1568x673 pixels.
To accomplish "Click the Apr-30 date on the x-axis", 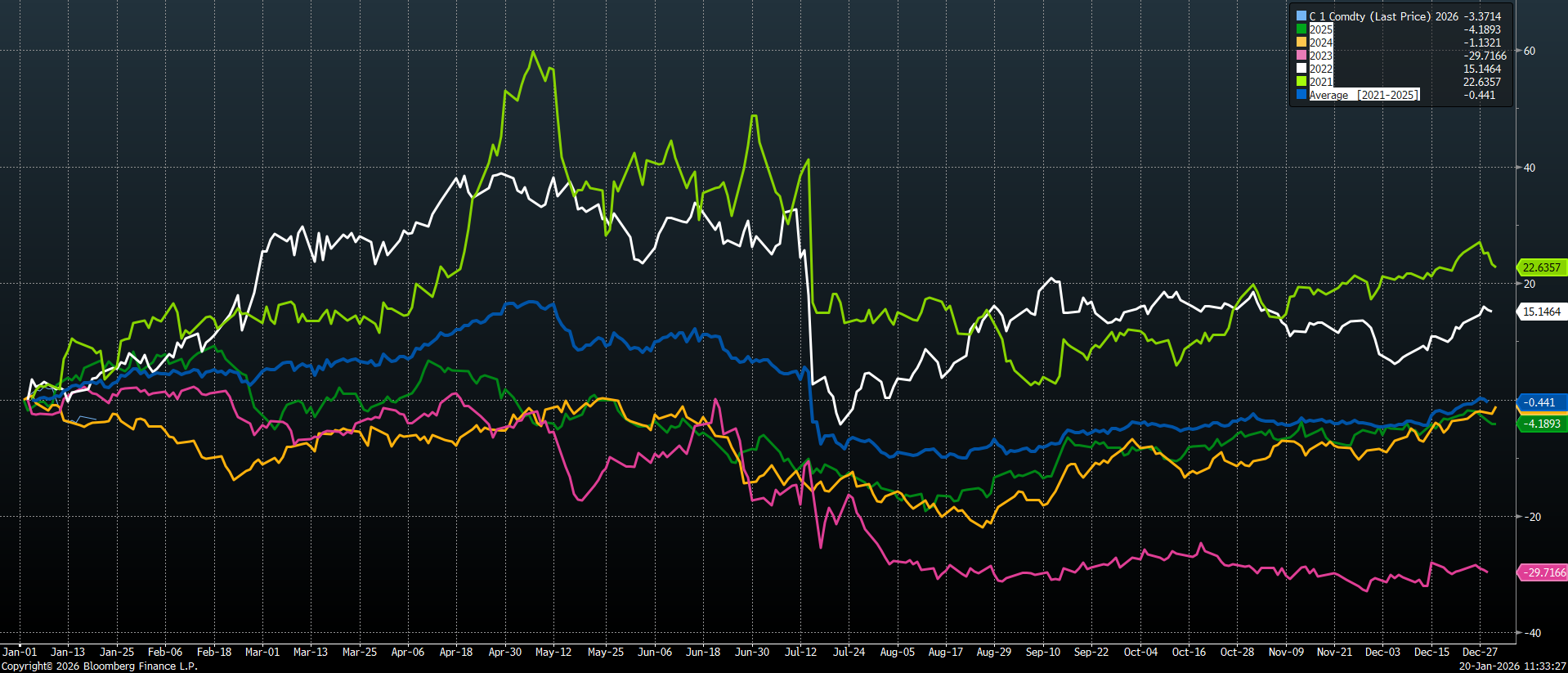I will (504, 652).
